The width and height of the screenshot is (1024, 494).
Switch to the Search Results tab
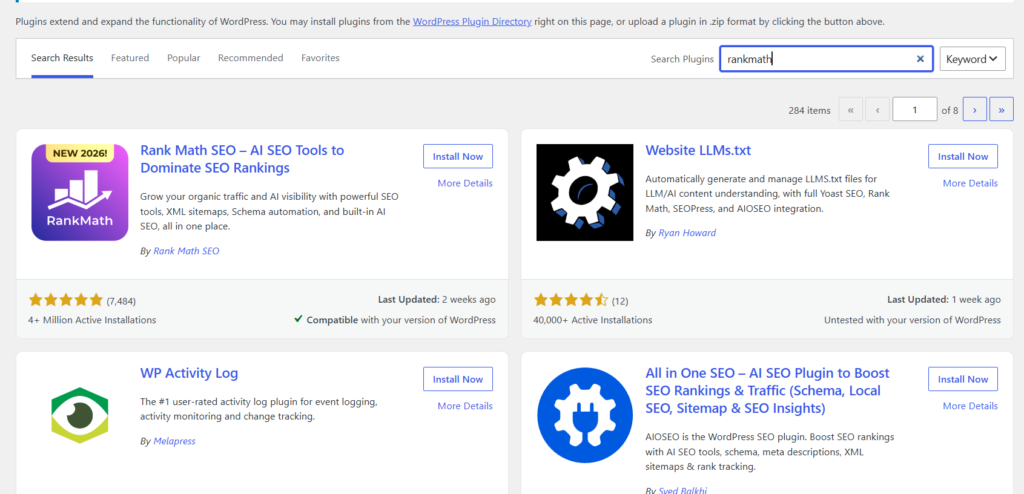[x=62, y=58]
